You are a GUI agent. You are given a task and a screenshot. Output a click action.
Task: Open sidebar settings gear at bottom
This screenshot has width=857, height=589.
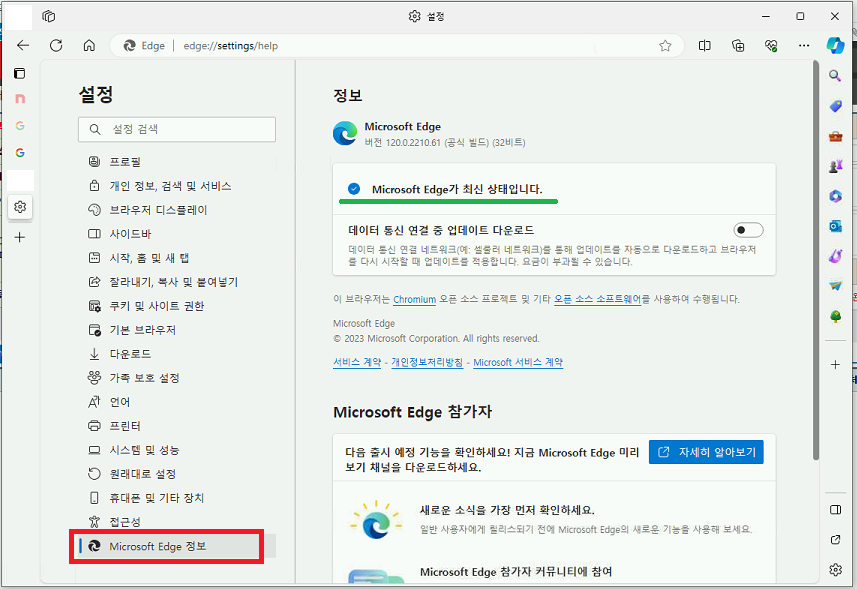tap(835, 570)
